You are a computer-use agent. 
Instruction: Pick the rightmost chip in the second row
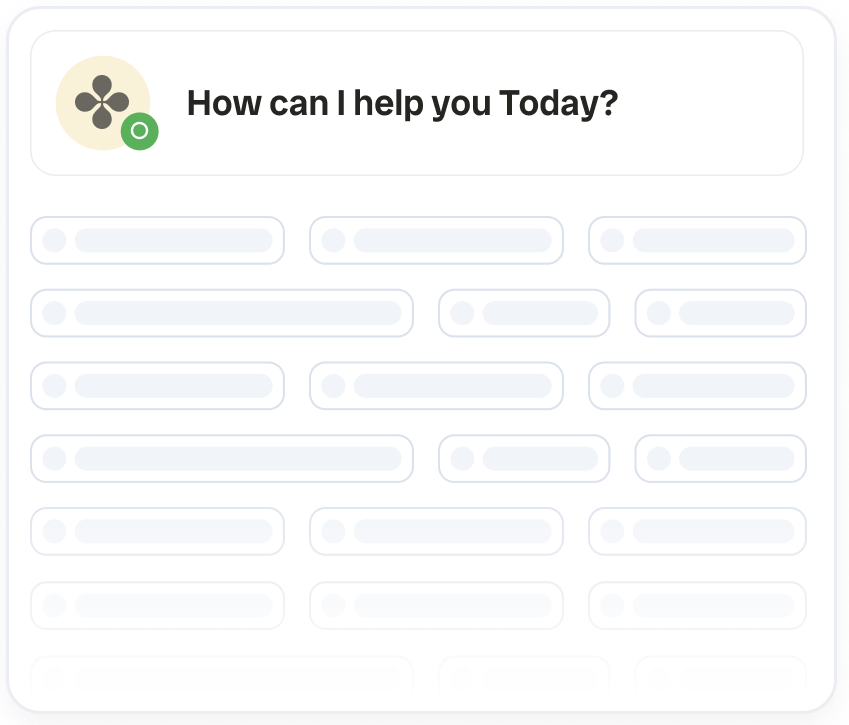click(720, 313)
